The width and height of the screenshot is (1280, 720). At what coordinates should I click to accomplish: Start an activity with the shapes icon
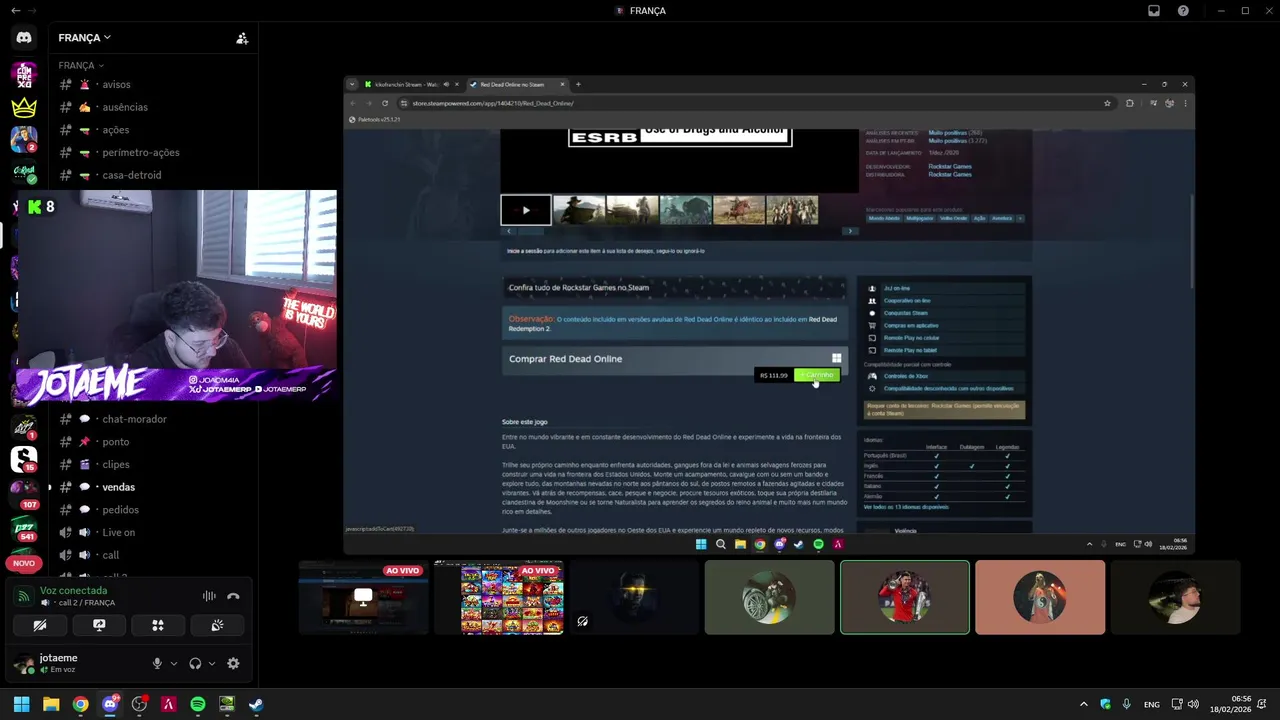158,625
